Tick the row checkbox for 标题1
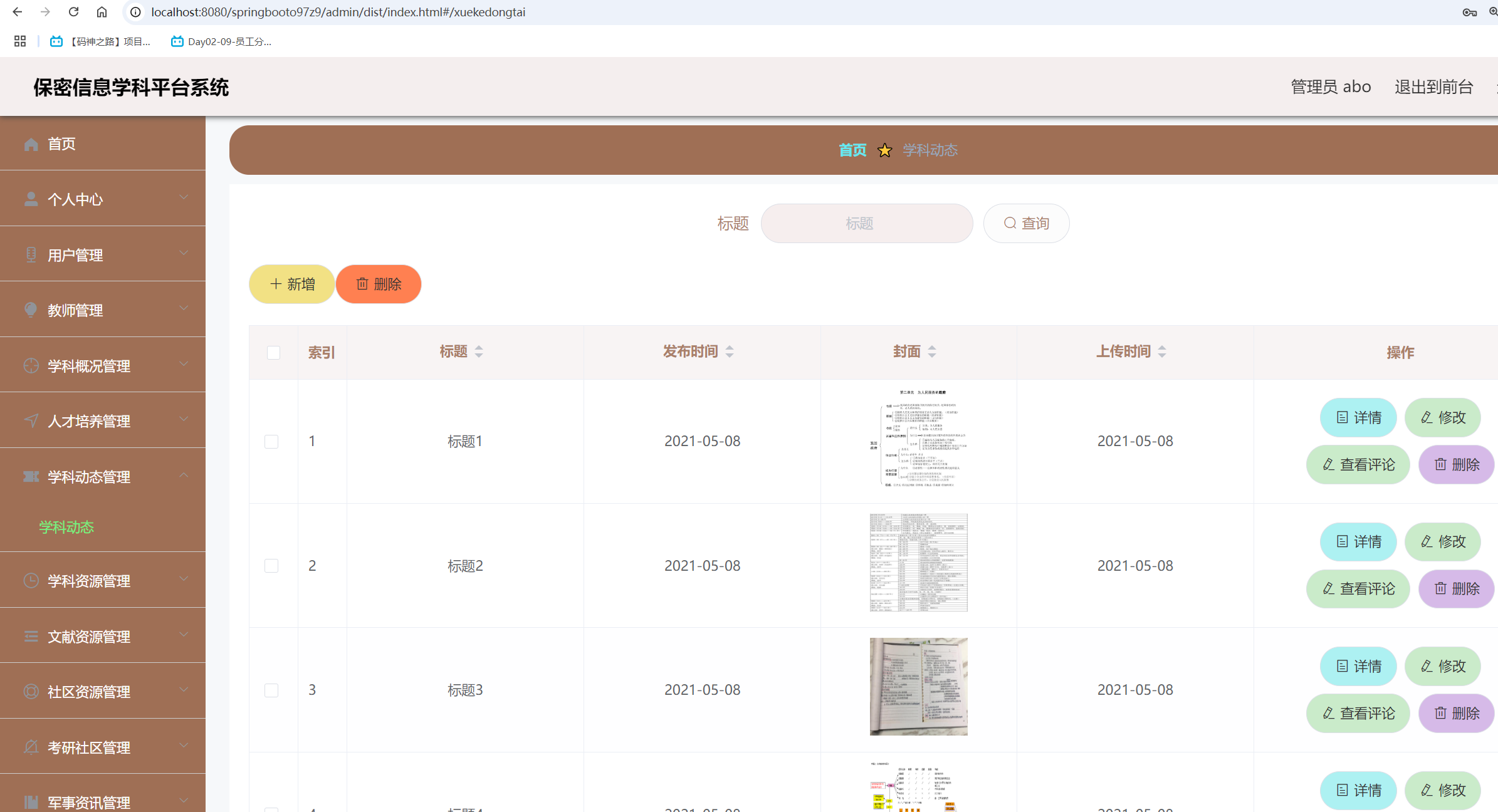Viewport: 1498px width, 812px height. [271, 441]
